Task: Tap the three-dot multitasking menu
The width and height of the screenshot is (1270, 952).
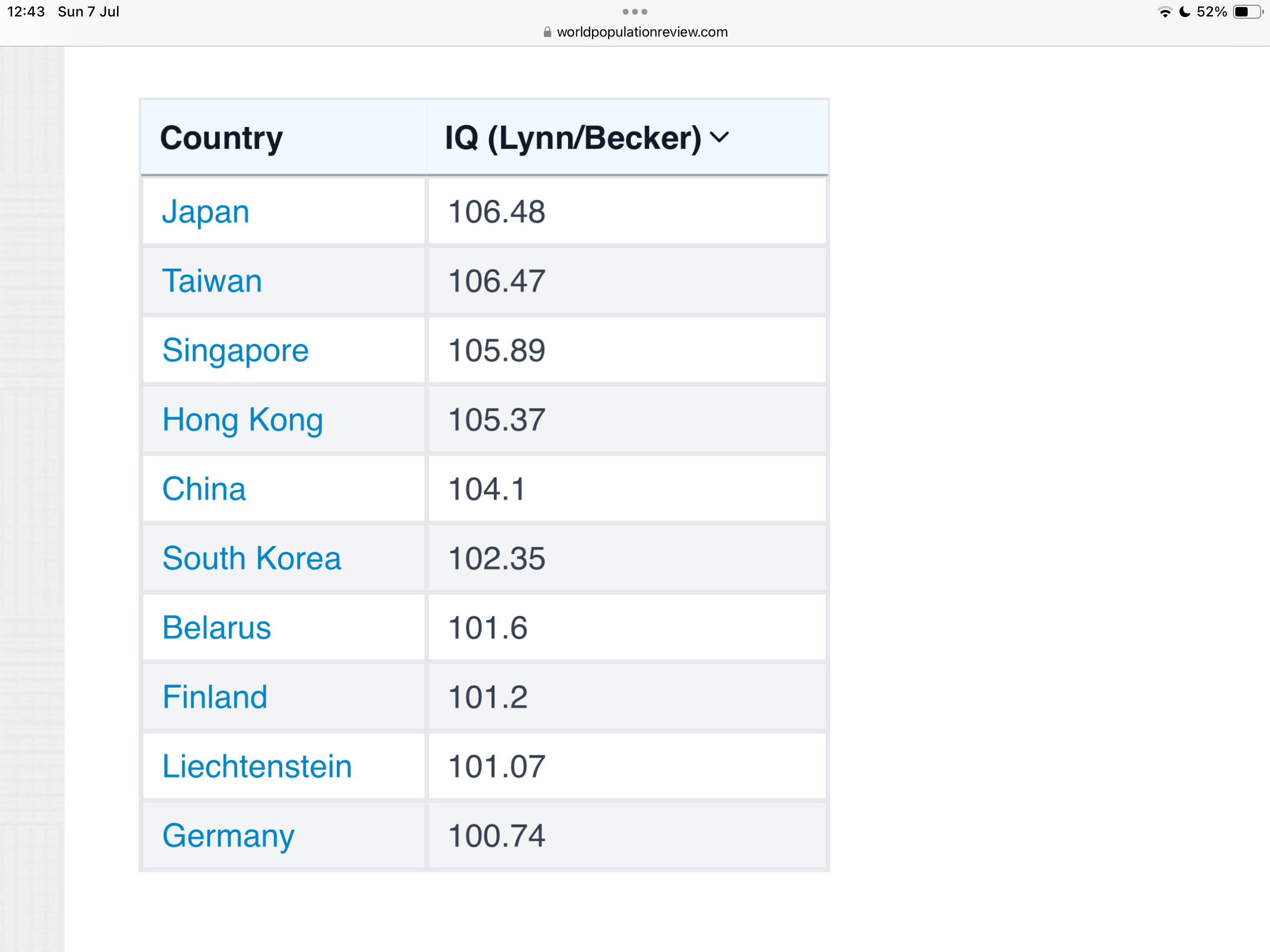Action: tap(634, 12)
